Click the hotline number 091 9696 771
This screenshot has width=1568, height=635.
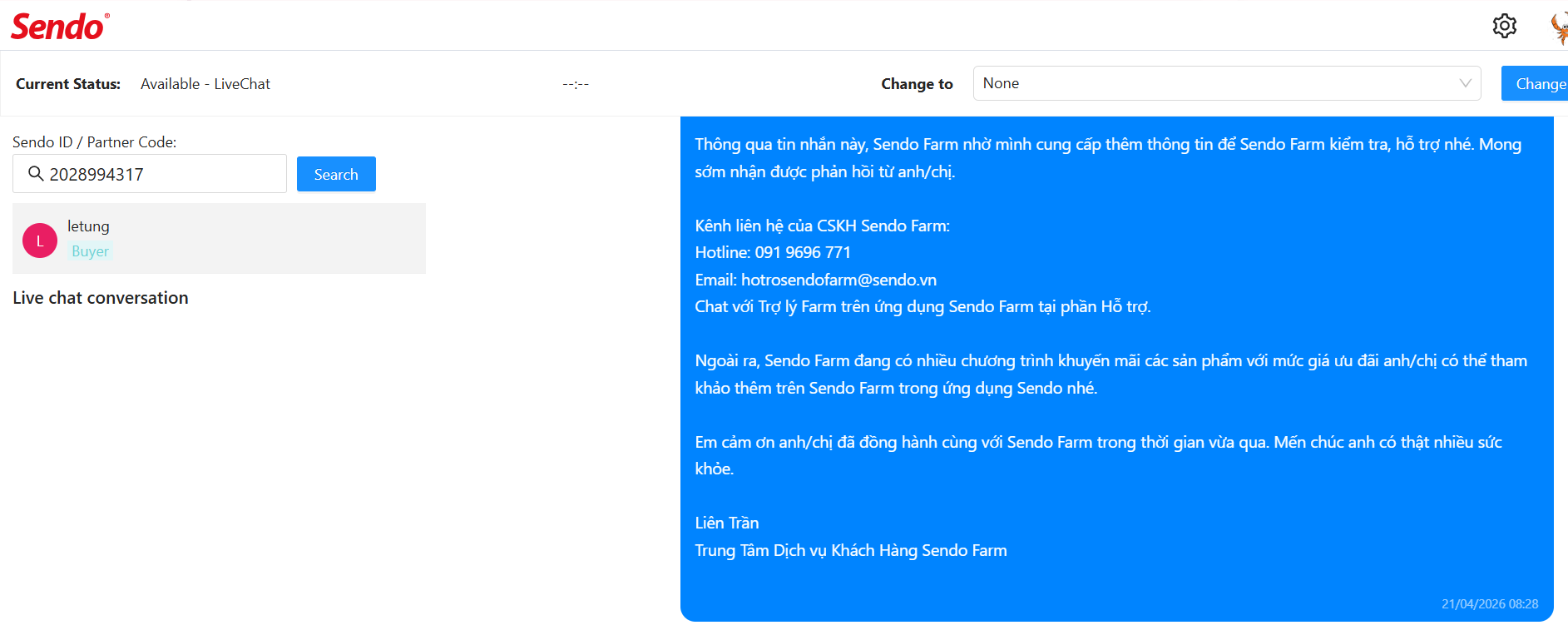click(x=803, y=252)
